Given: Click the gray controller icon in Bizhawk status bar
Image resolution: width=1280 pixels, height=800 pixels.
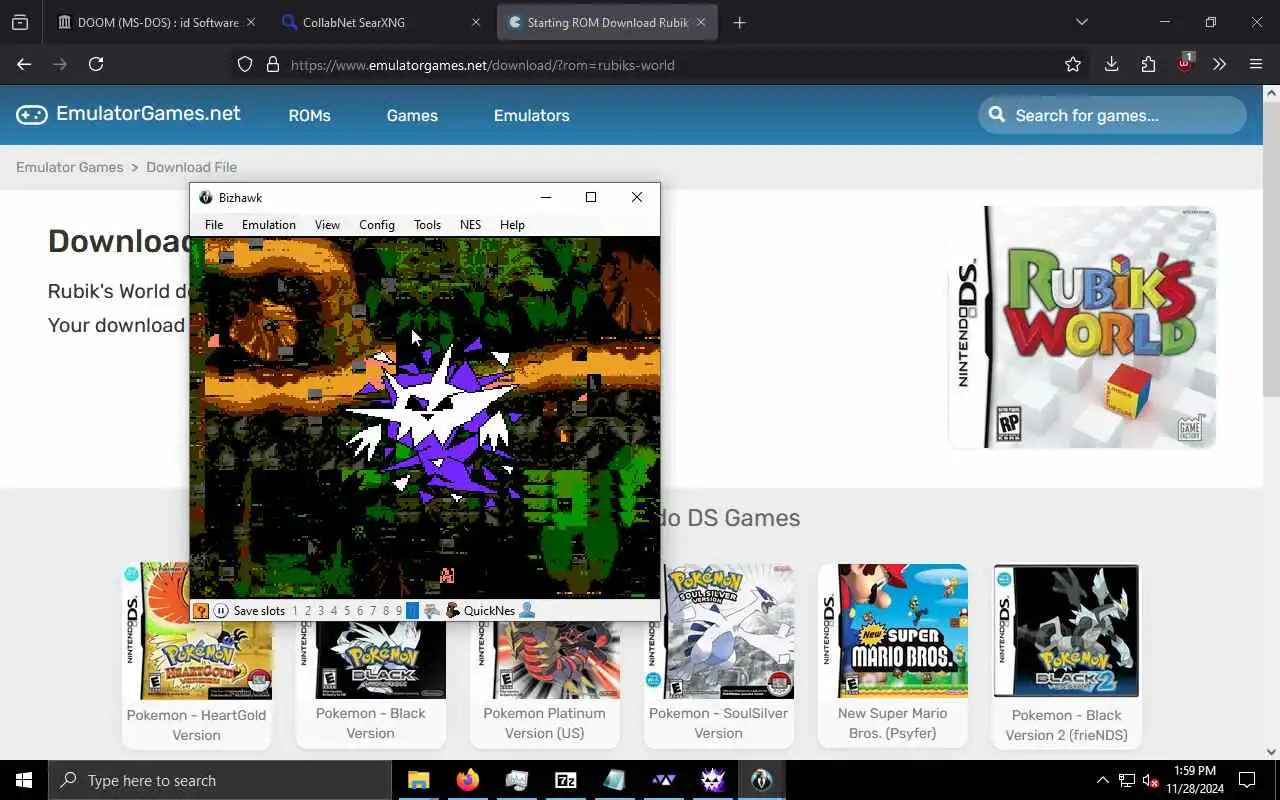Looking at the screenshot, I should [x=432, y=611].
